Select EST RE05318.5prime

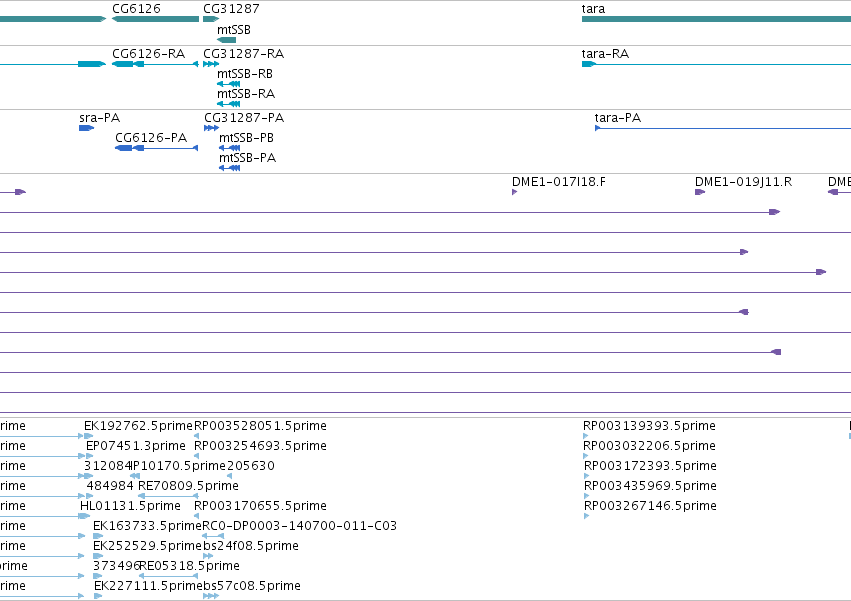point(189,566)
